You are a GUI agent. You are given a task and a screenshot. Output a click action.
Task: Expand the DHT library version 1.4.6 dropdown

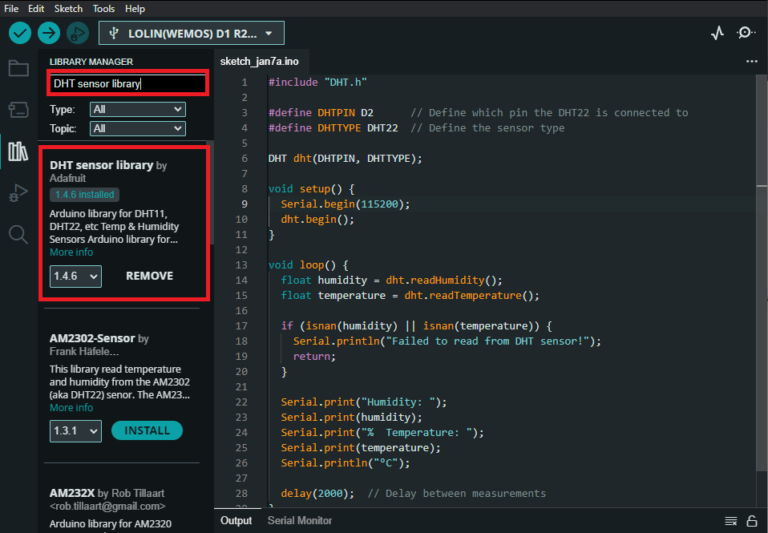pyautogui.click(x=75, y=276)
